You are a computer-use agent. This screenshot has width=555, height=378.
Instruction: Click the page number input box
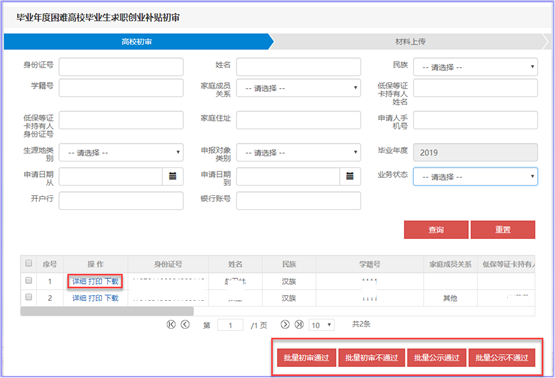(x=230, y=325)
